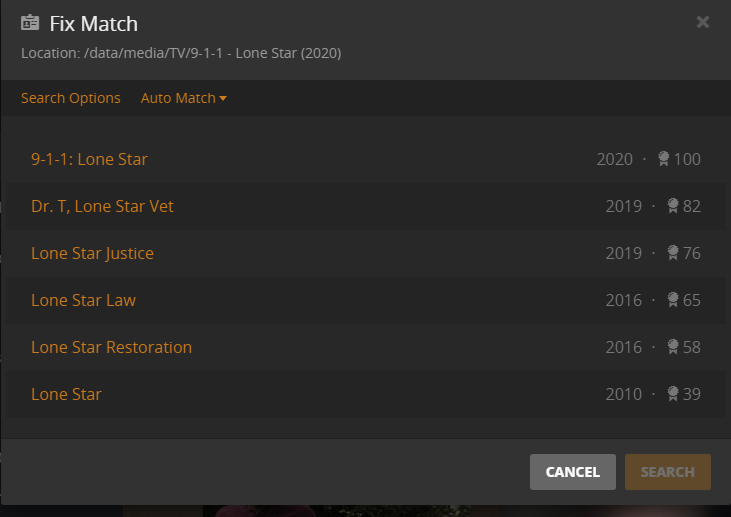Click the score badge icon beside 76
731x517 pixels.
pyautogui.click(x=673, y=253)
